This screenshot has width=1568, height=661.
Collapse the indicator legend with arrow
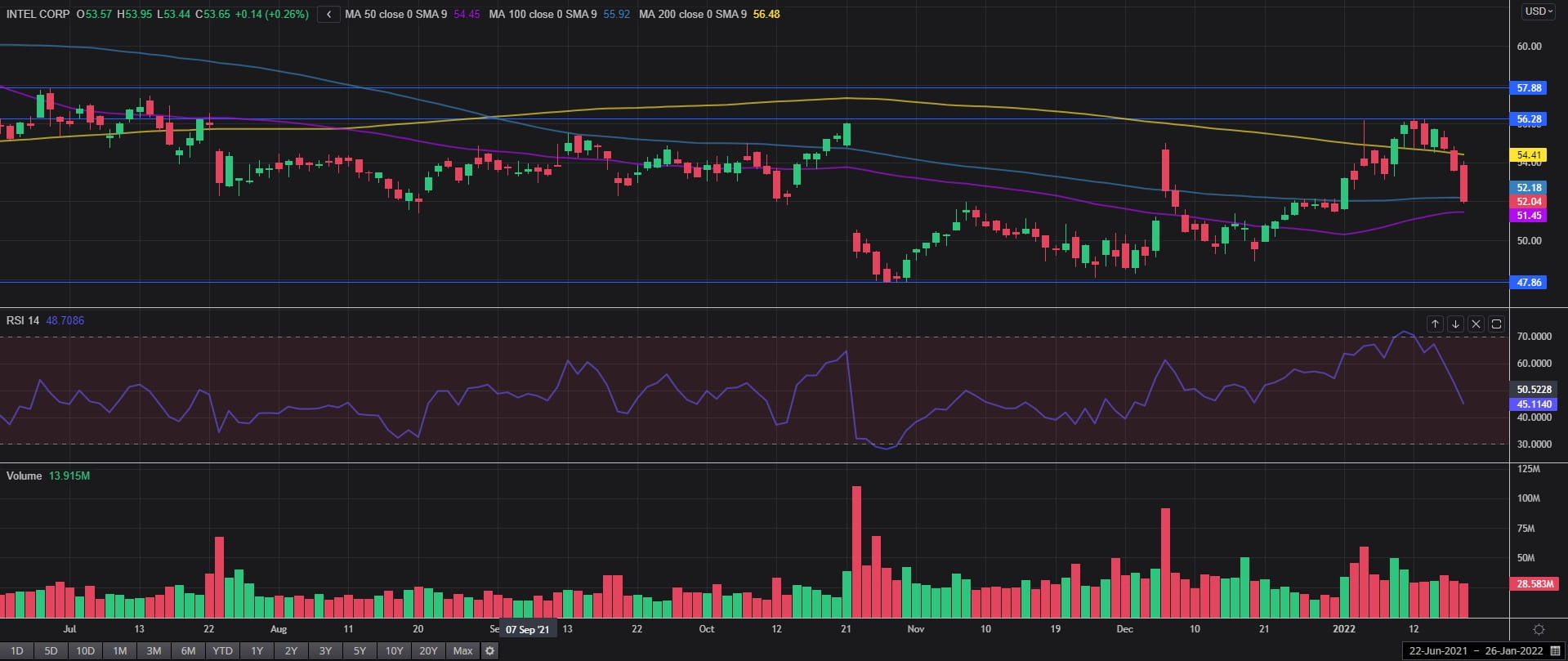pyautogui.click(x=328, y=15)
